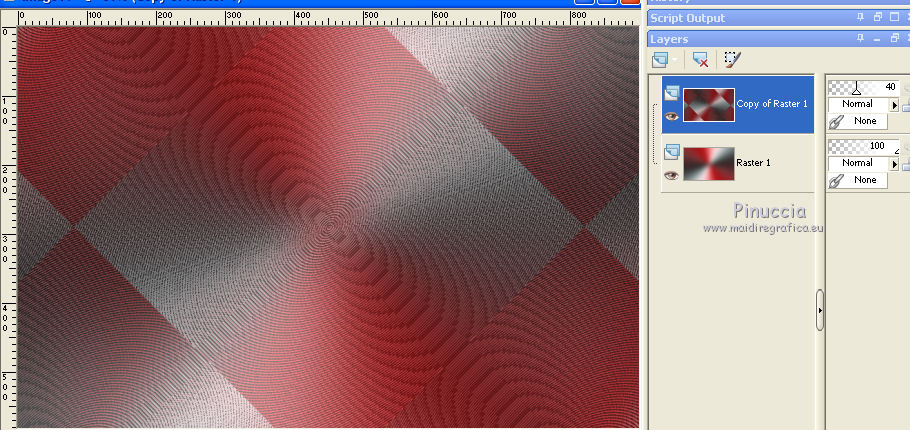This screenshot has width=910, height=430.
Task: Click blend mode arrow beside the 100 opacity row
Action: (894, 164)
